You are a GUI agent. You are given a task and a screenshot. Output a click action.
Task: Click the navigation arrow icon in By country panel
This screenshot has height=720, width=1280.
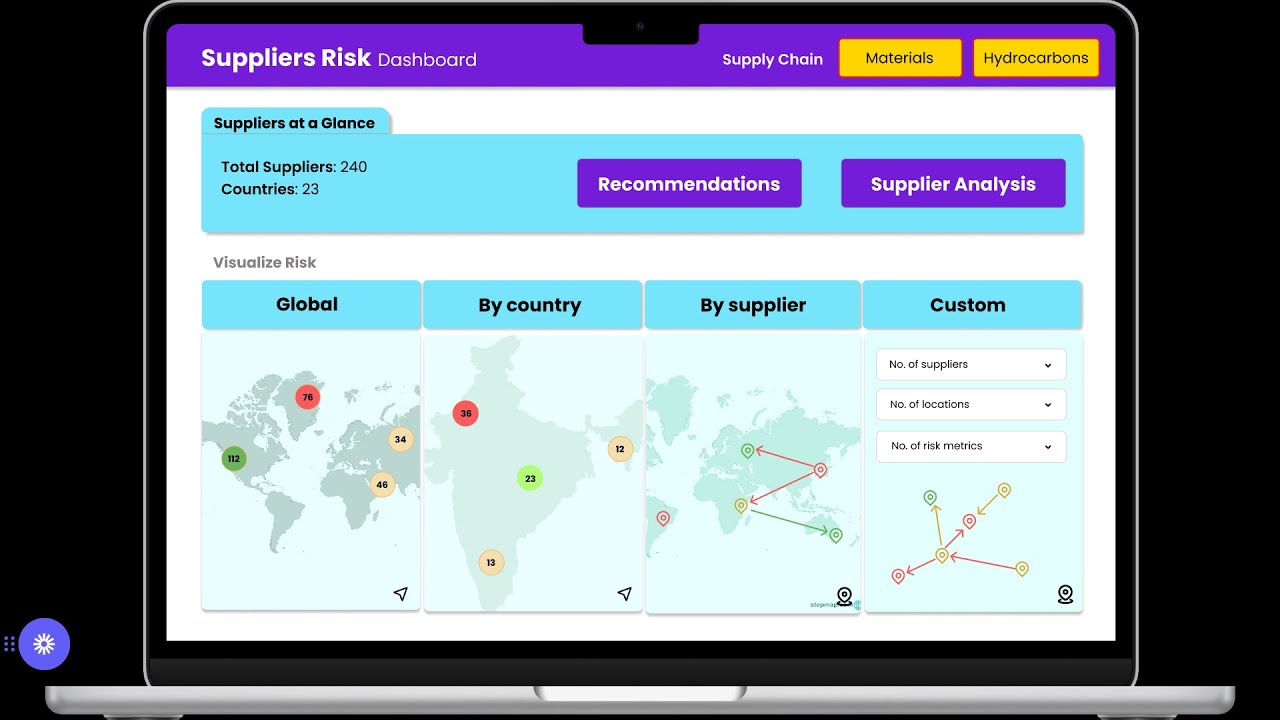click(625, 594)
